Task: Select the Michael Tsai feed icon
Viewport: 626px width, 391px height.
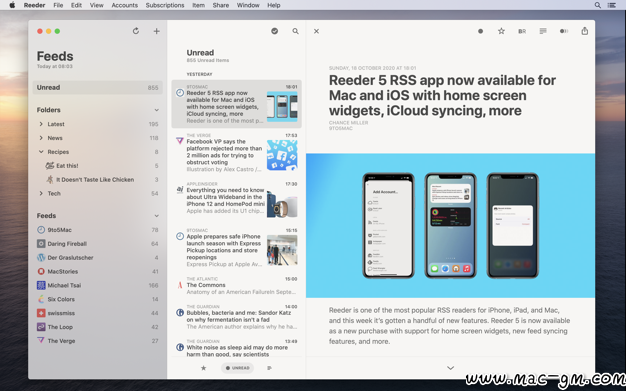Action: pos(41,285)
